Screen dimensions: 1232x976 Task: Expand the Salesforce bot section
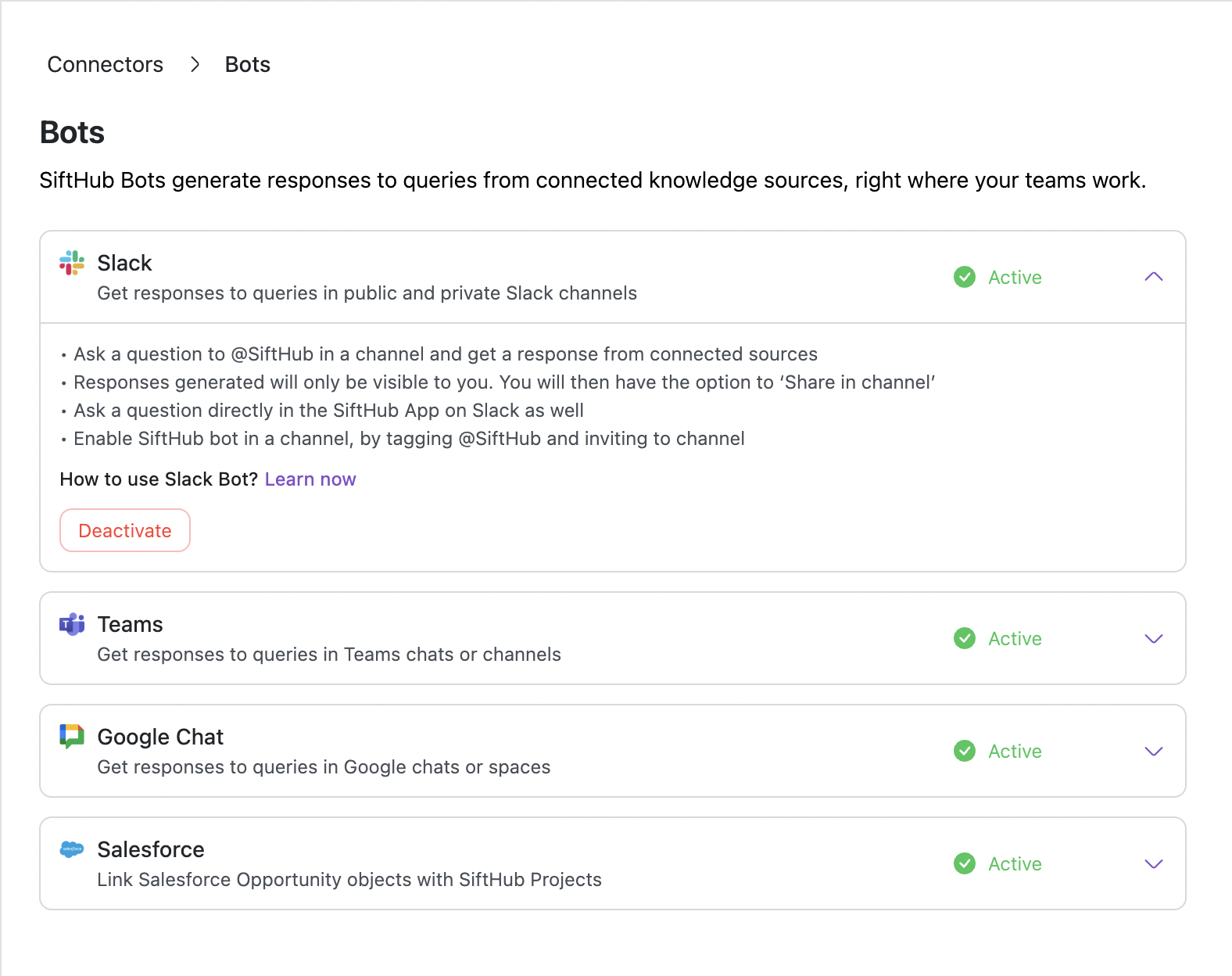coord(1154,863)
